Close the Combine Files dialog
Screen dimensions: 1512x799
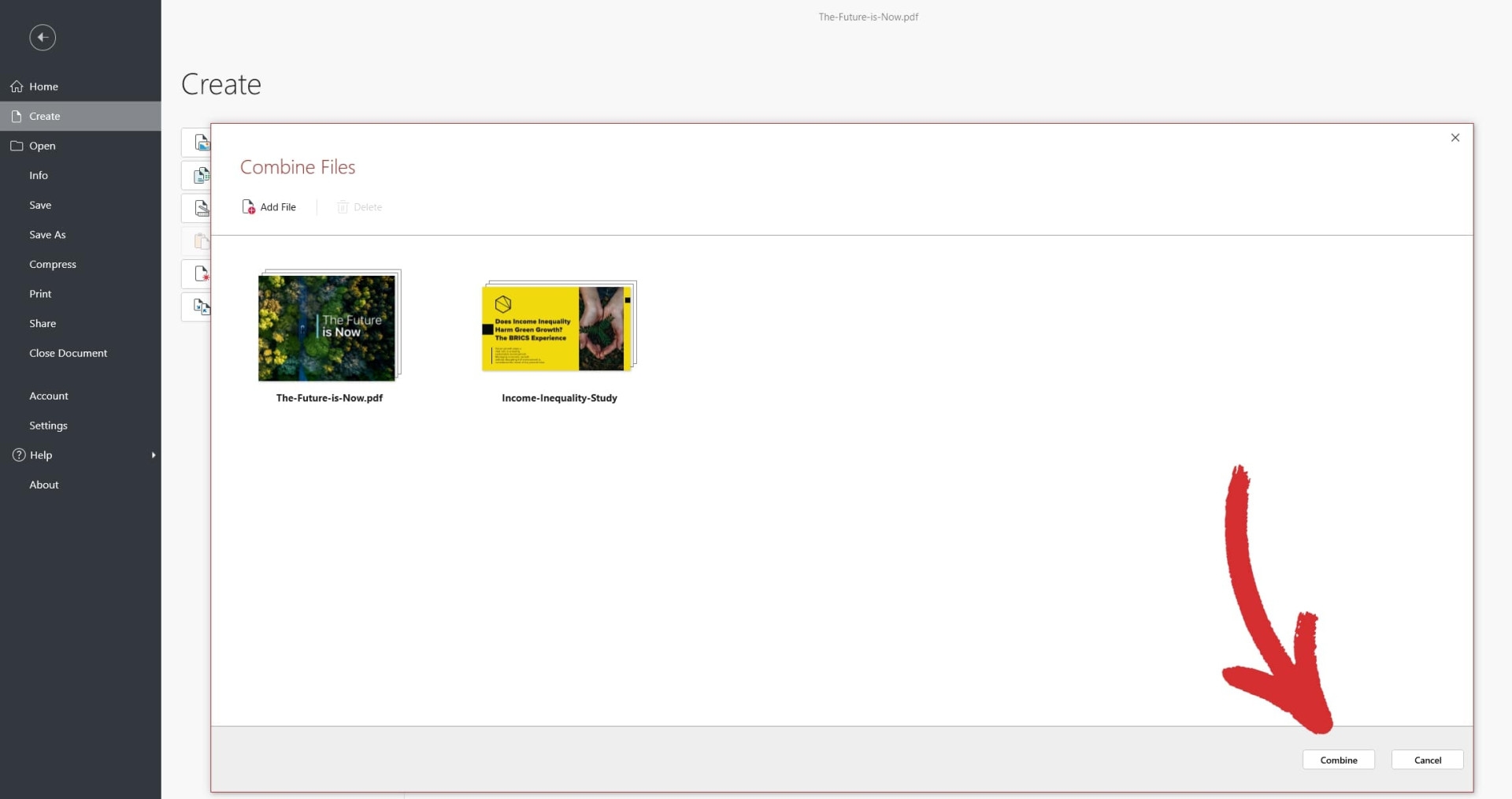click(1455, 137)
